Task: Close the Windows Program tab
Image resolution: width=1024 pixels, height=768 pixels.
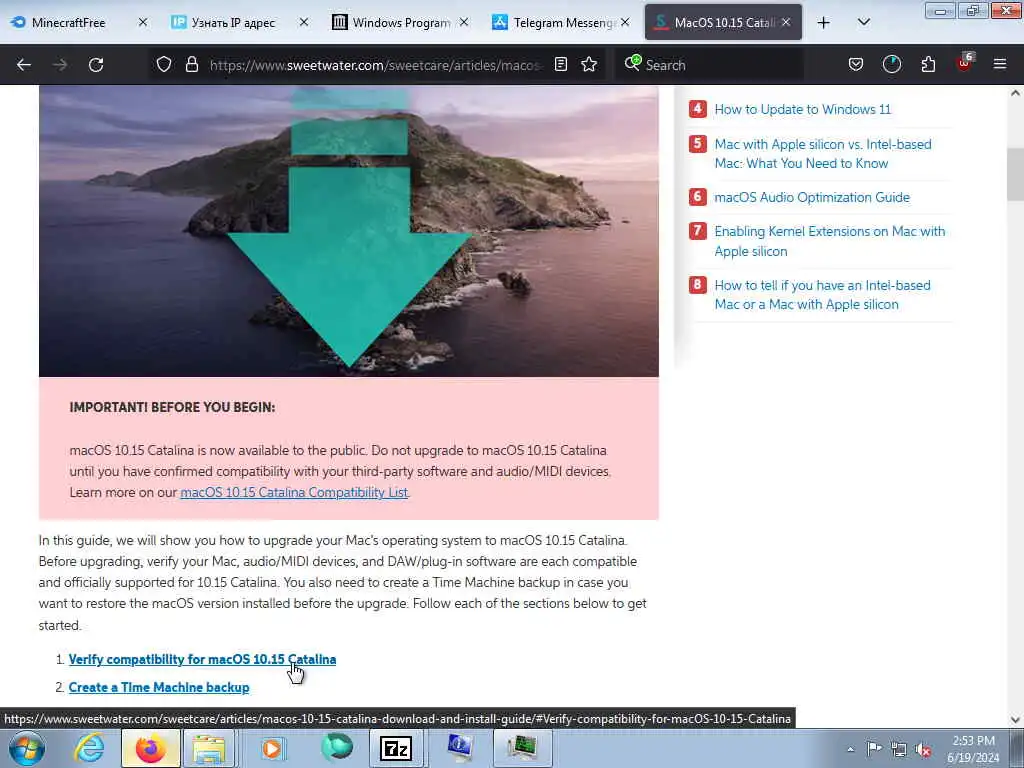Action: click(x=464, y=22)
